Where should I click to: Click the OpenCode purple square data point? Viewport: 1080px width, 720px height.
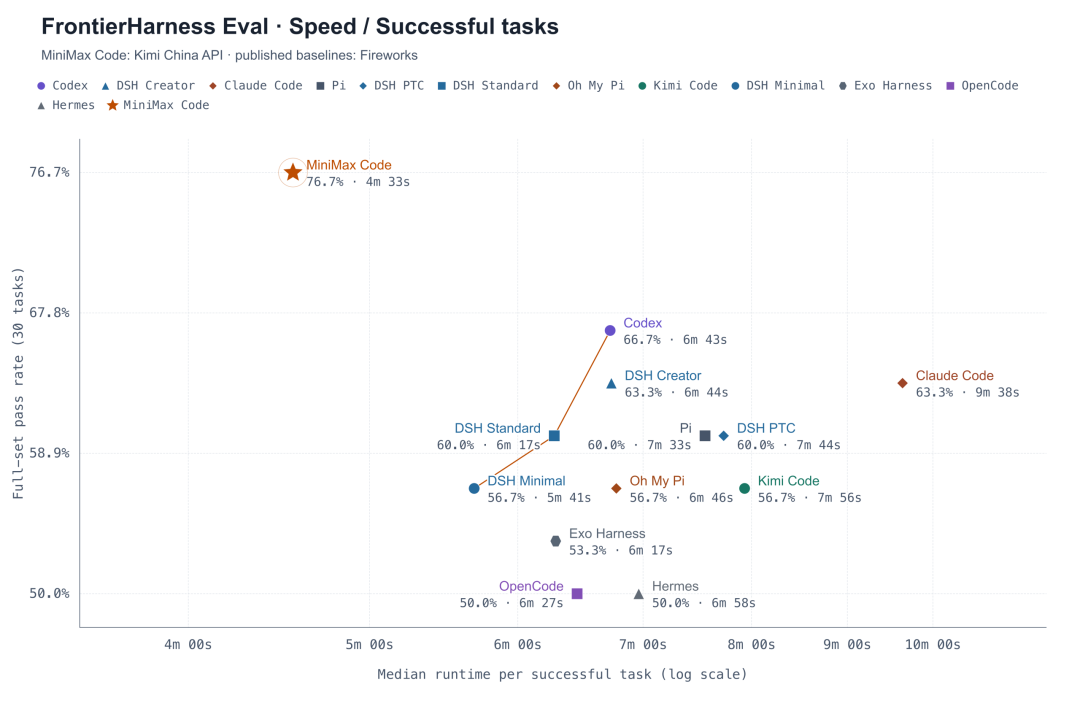577,593
